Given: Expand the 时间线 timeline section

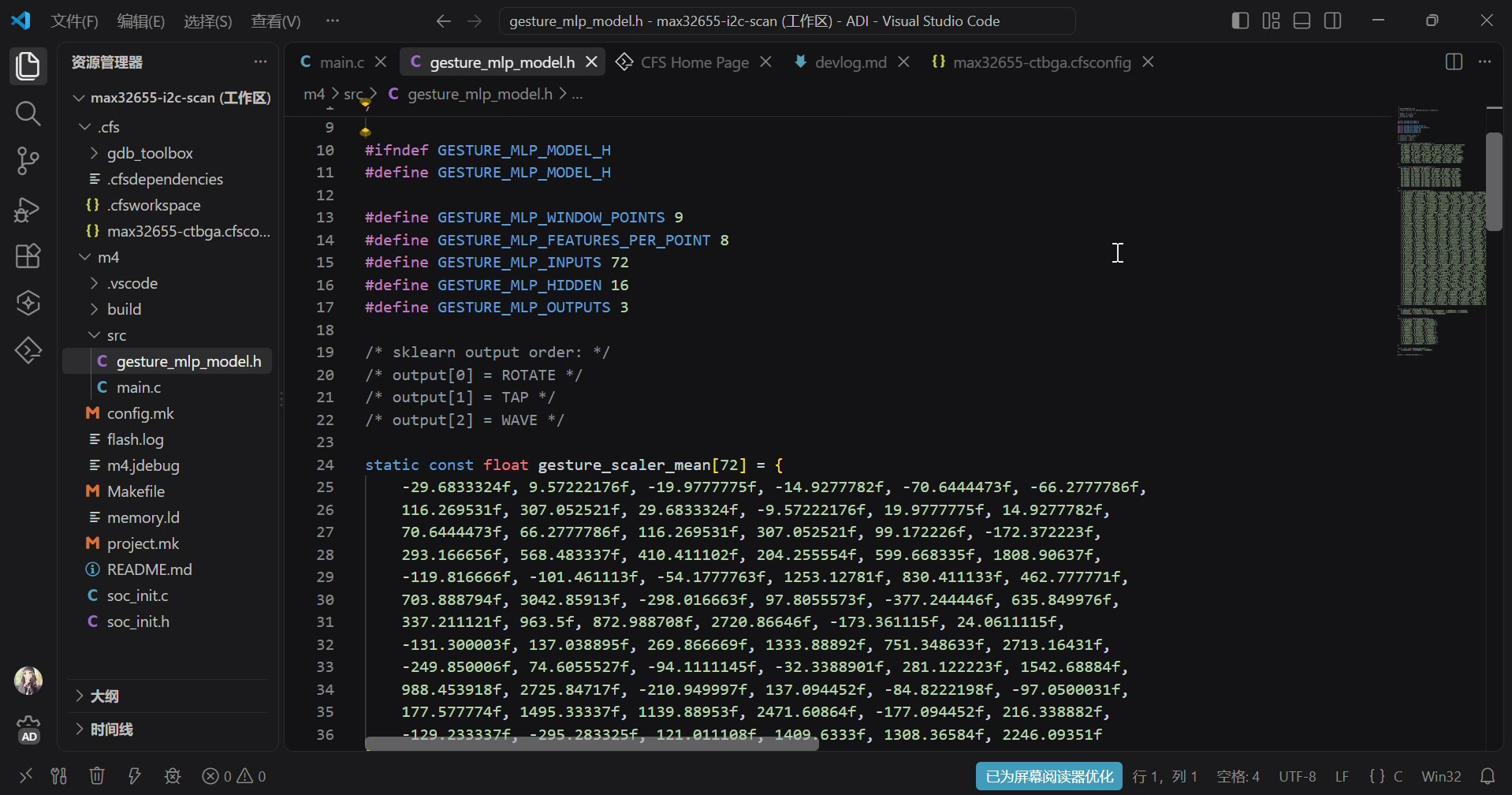Looking at the screenshot, I should tap(167, 730).
